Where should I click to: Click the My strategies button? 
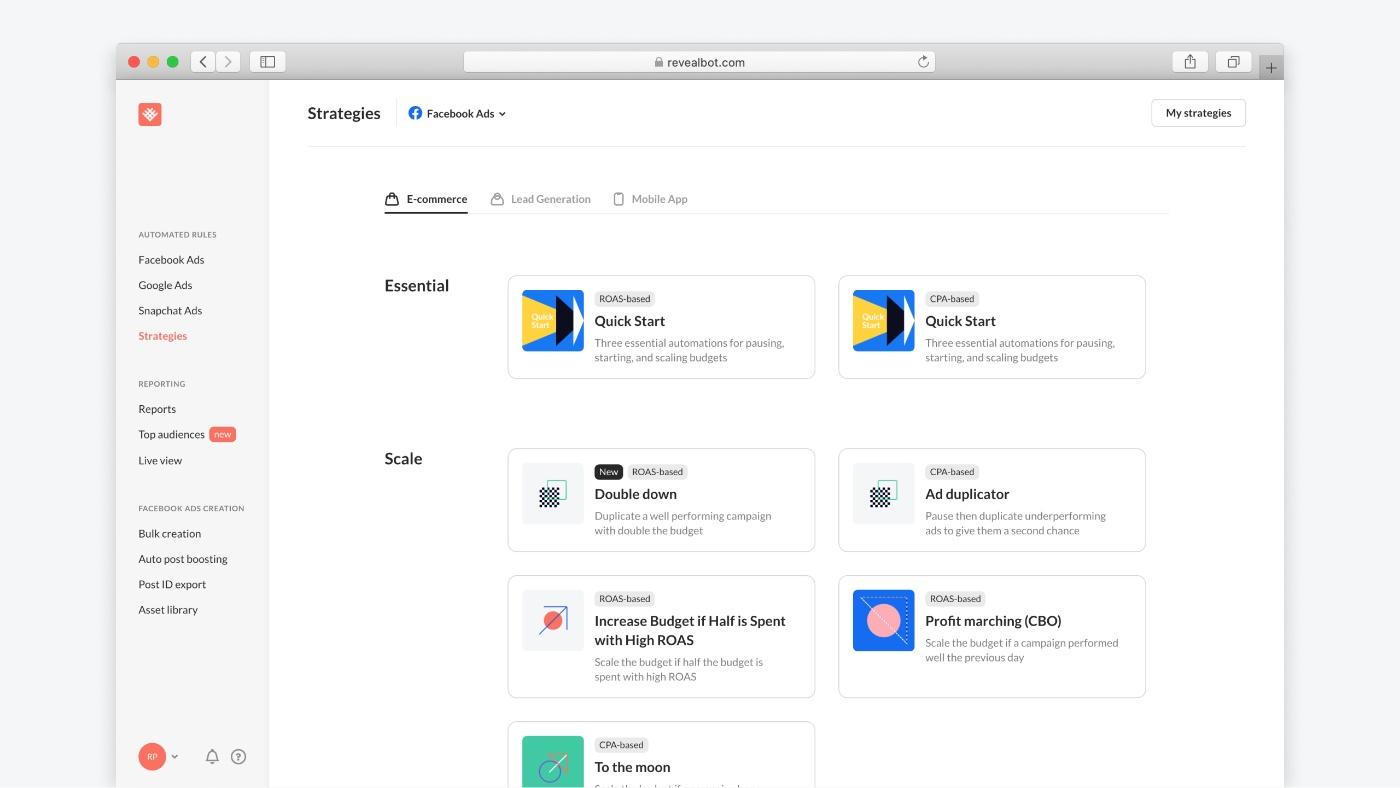(x=1198, y=113)
